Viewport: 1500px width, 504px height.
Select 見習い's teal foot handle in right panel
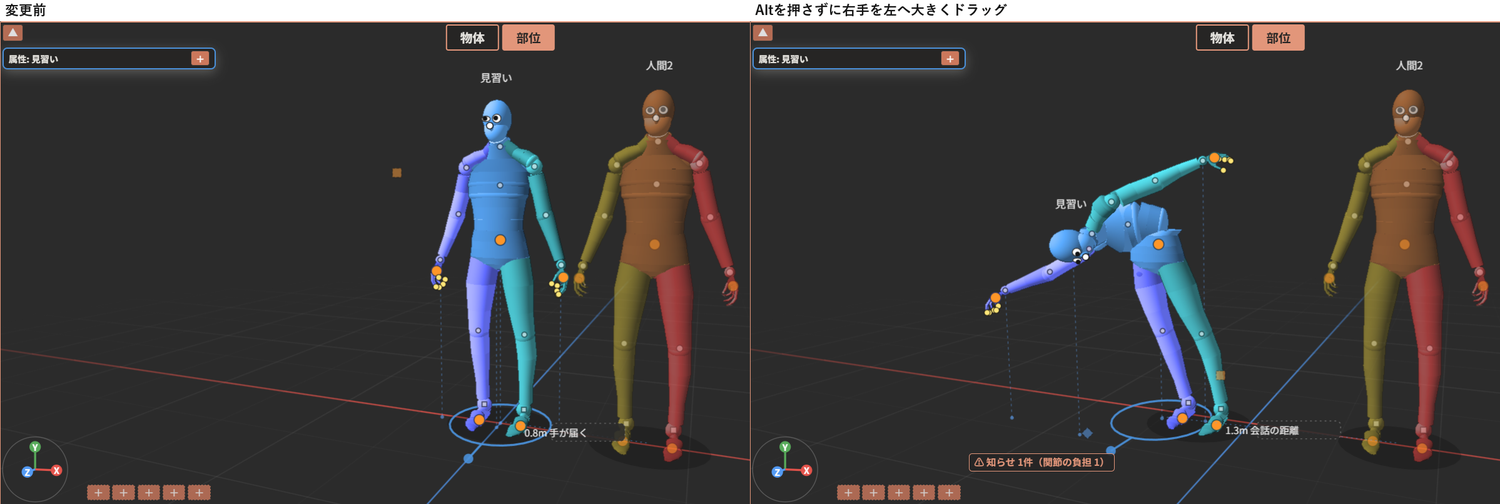1216,426
